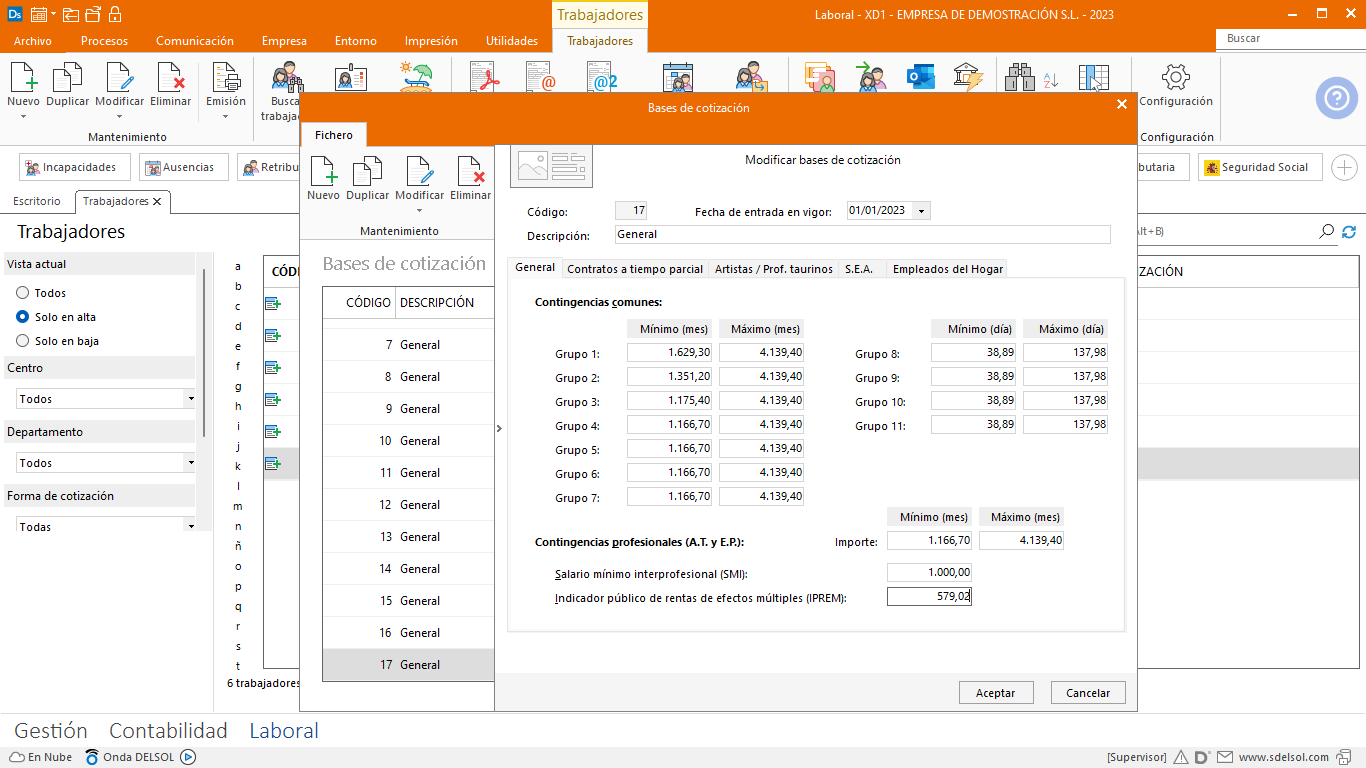Viewport: 1366px width, 768px height.
Task: Play Onda DELSOL in status bar
Action: click(188, 757)
